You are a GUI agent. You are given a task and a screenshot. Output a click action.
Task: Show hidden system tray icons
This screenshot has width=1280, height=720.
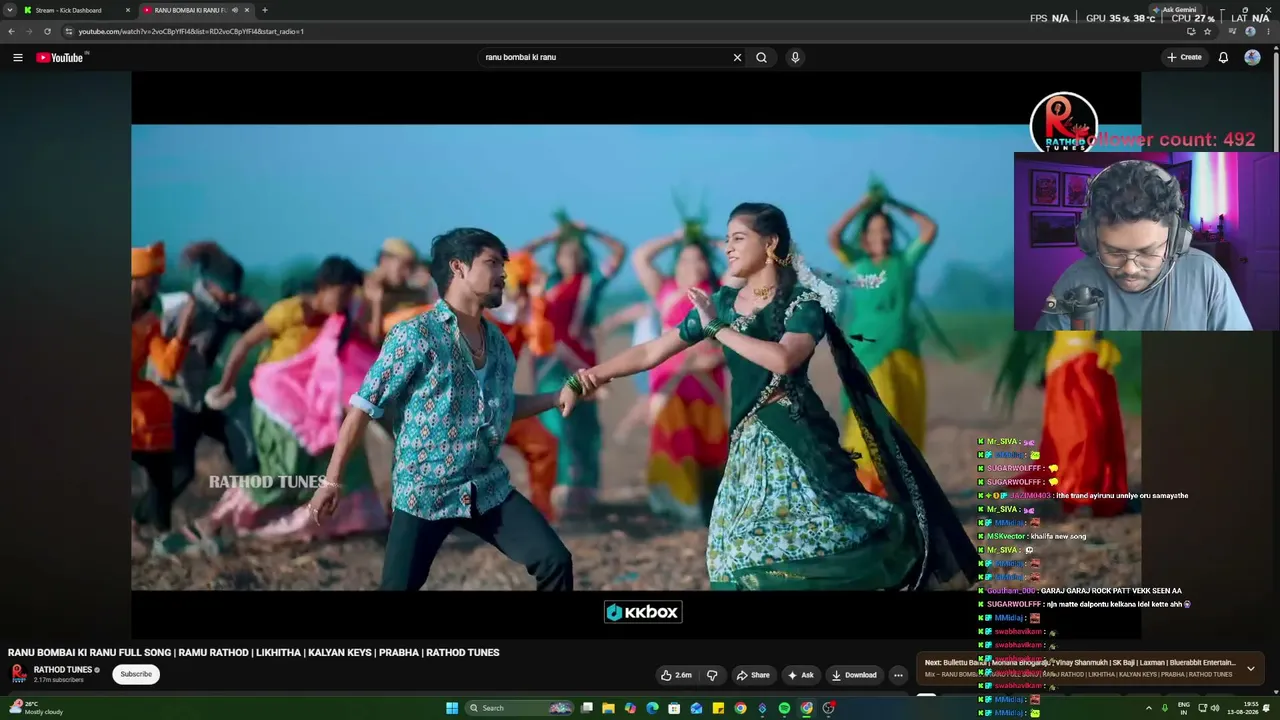click(x=1148, y=708)
